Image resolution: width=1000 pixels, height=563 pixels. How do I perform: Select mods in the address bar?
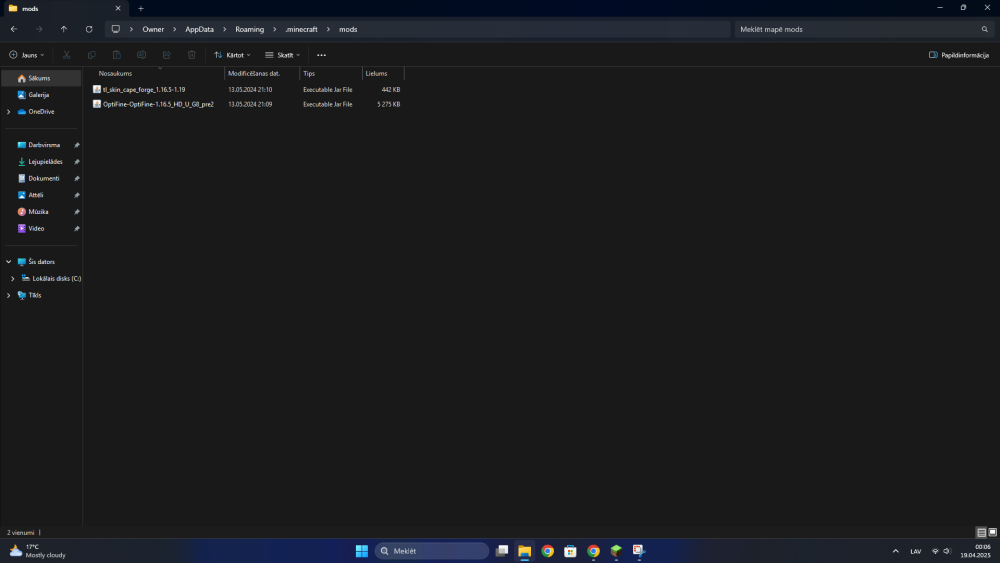point(348,29)
